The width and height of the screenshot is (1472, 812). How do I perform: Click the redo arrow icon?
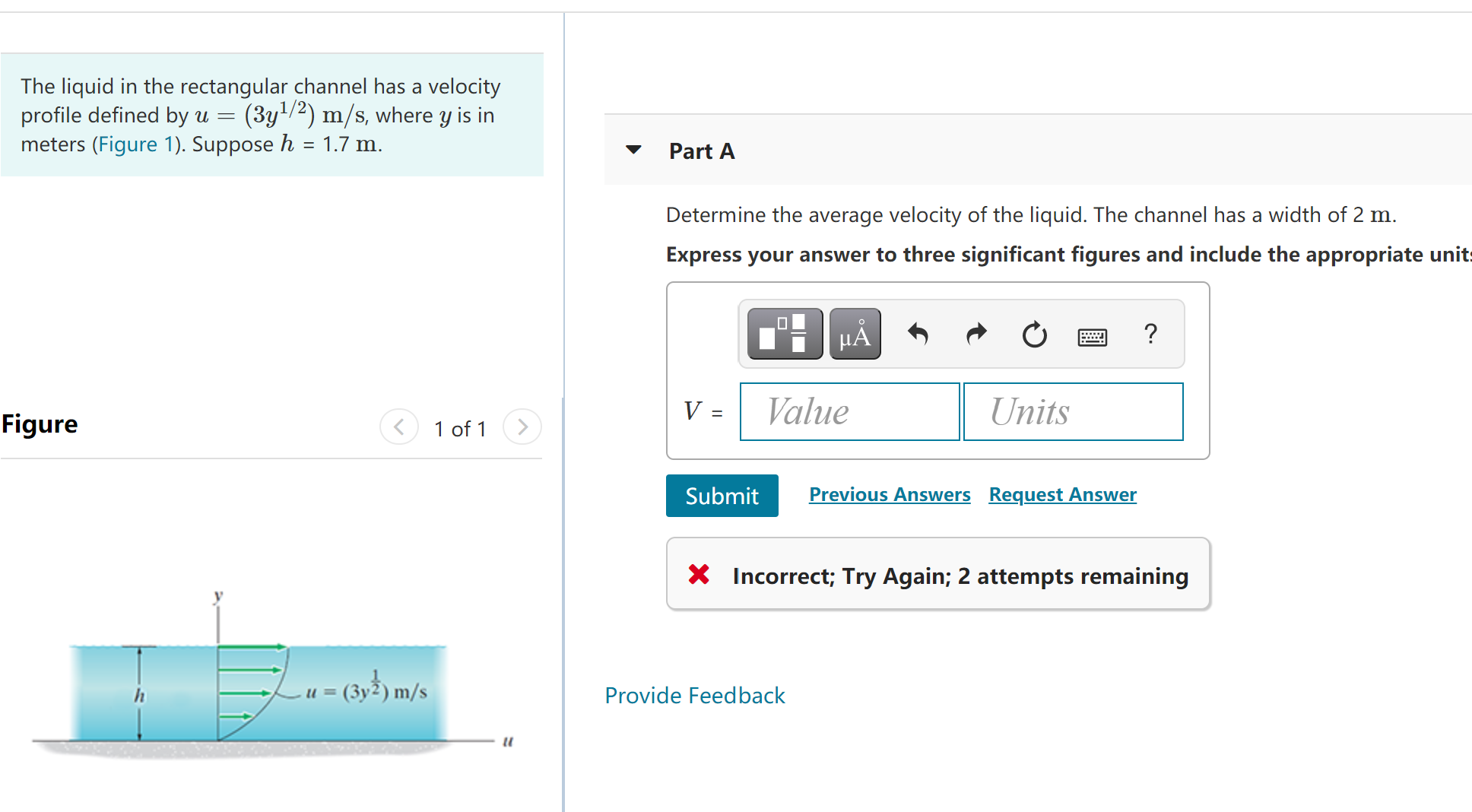click(x=976, y=334)
